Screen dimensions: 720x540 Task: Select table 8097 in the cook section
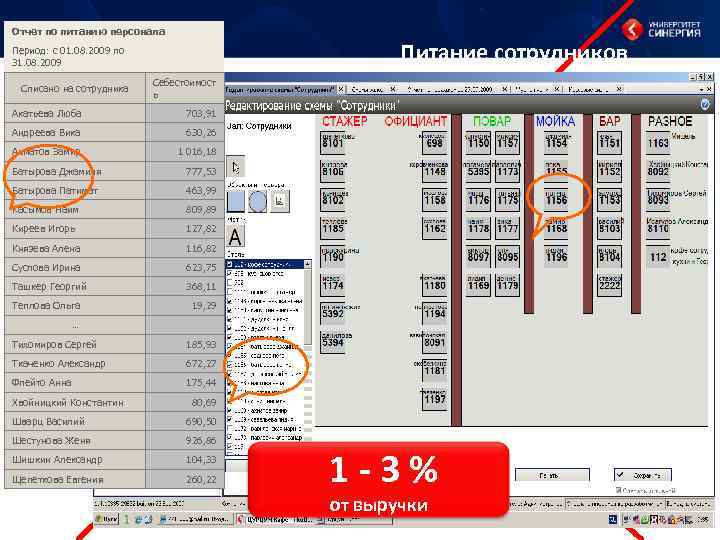[x=478, y=257]
